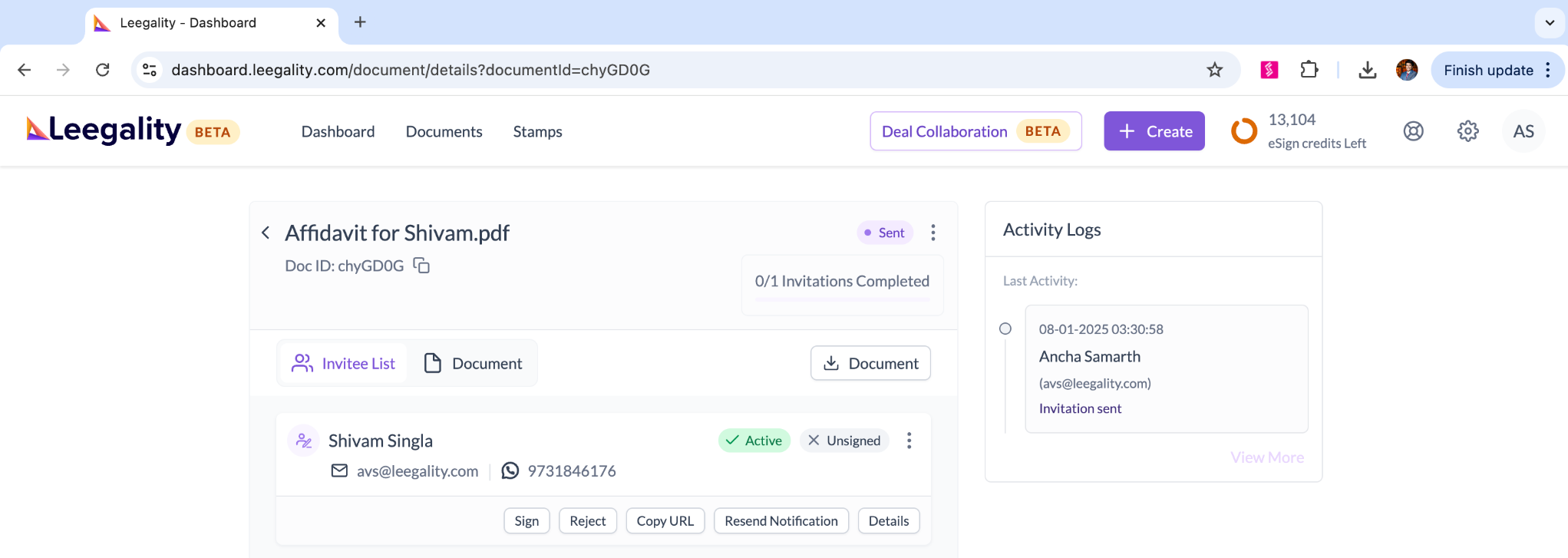The width and height of the screenshot is (1568, 558).
Task: Switch to the Document tab
Action: (x=473, y=363)
